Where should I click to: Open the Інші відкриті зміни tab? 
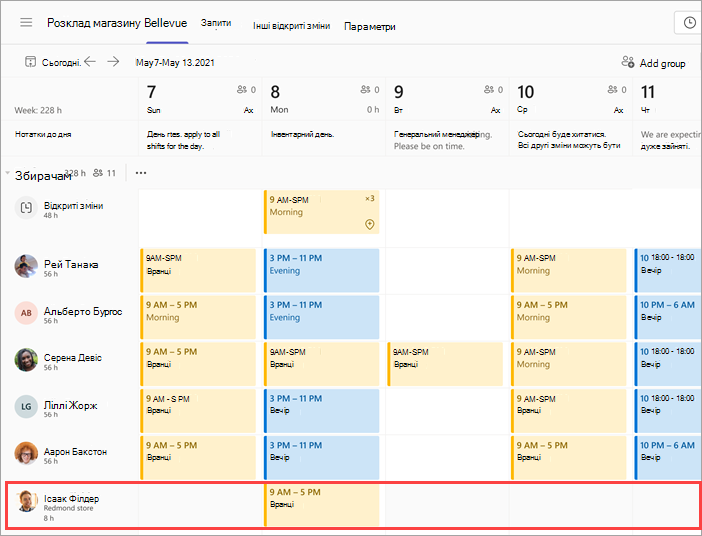tap(291, 26)
